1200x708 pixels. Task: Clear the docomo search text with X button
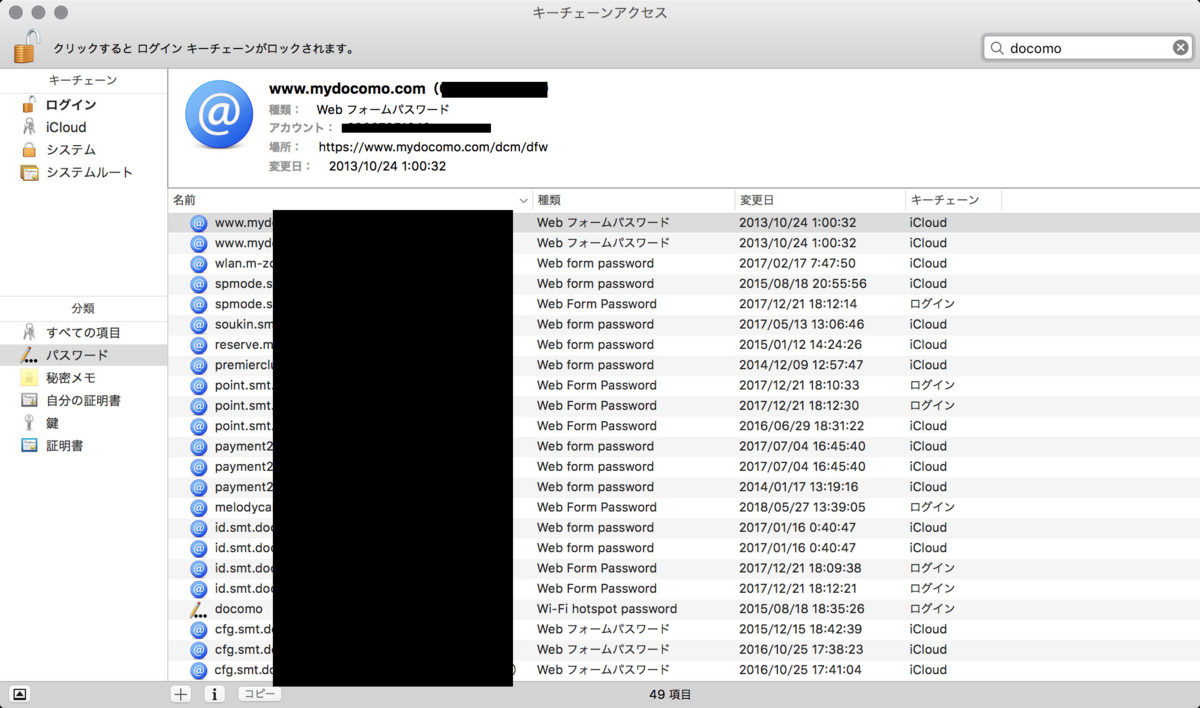coord(1181,47)
